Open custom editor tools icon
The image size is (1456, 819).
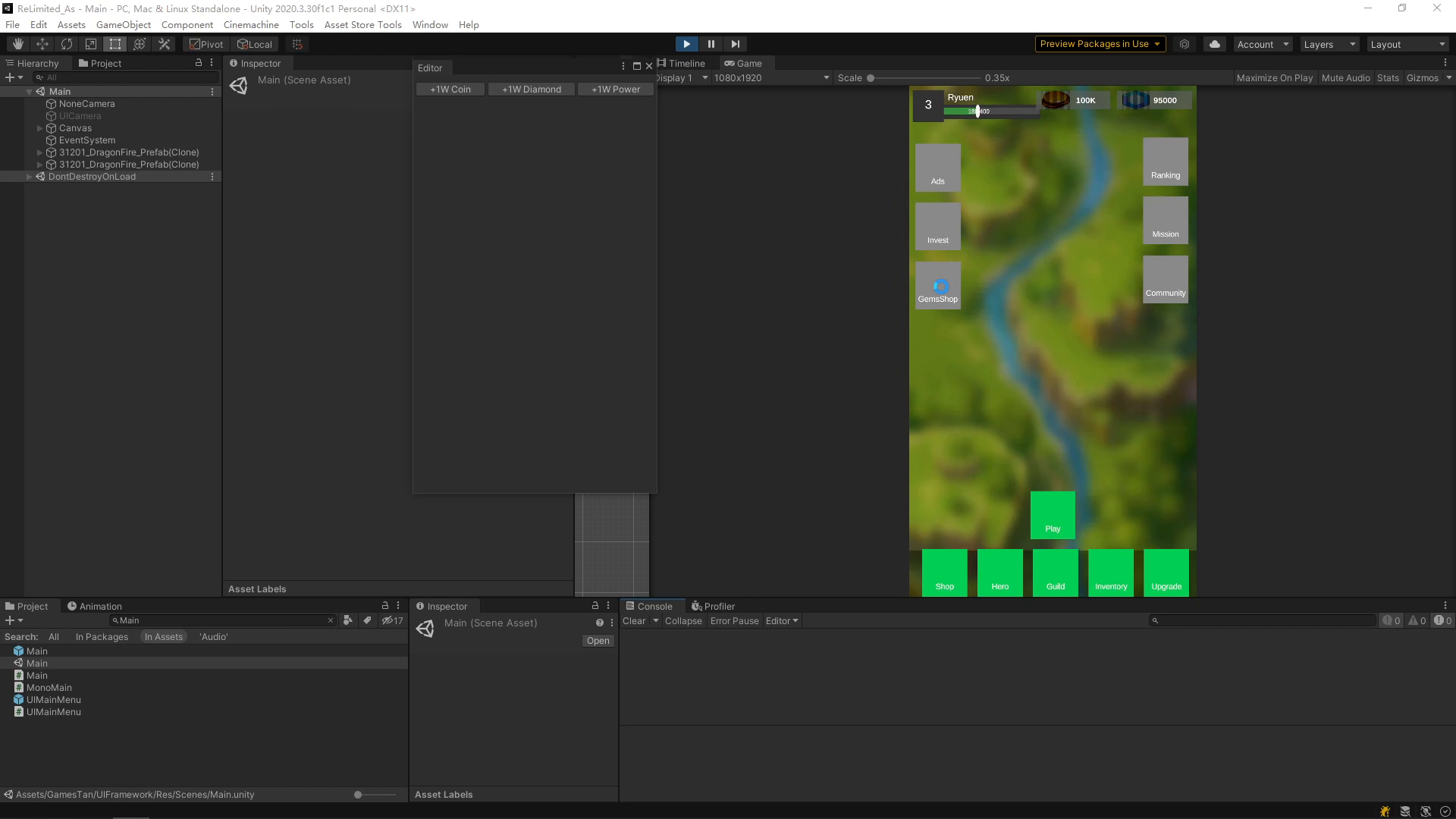[x=164, y=44]
